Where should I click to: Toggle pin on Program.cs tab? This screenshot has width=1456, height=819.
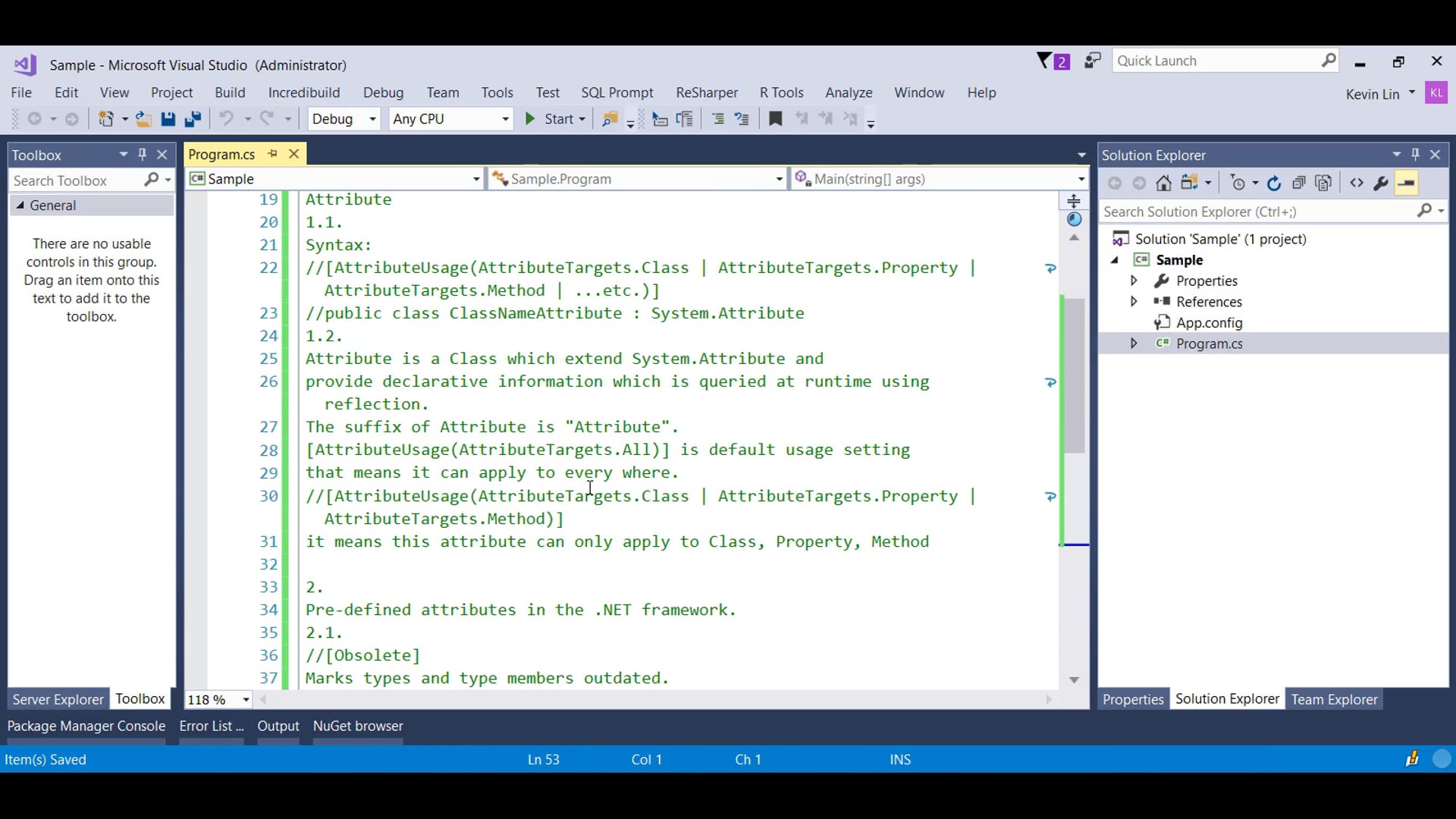pos(272,154)
